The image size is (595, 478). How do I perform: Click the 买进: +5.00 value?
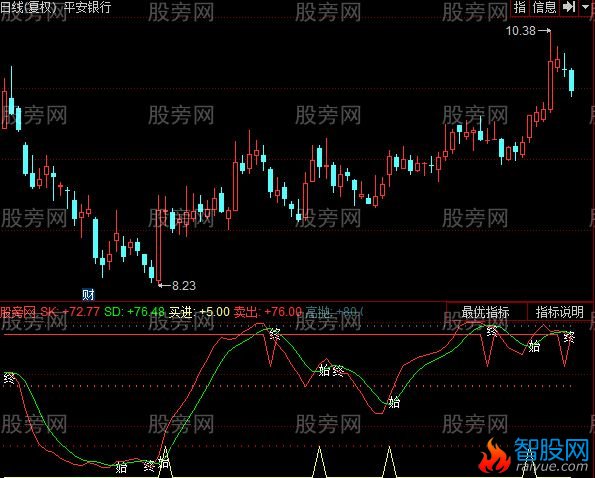tap(199, 312)
